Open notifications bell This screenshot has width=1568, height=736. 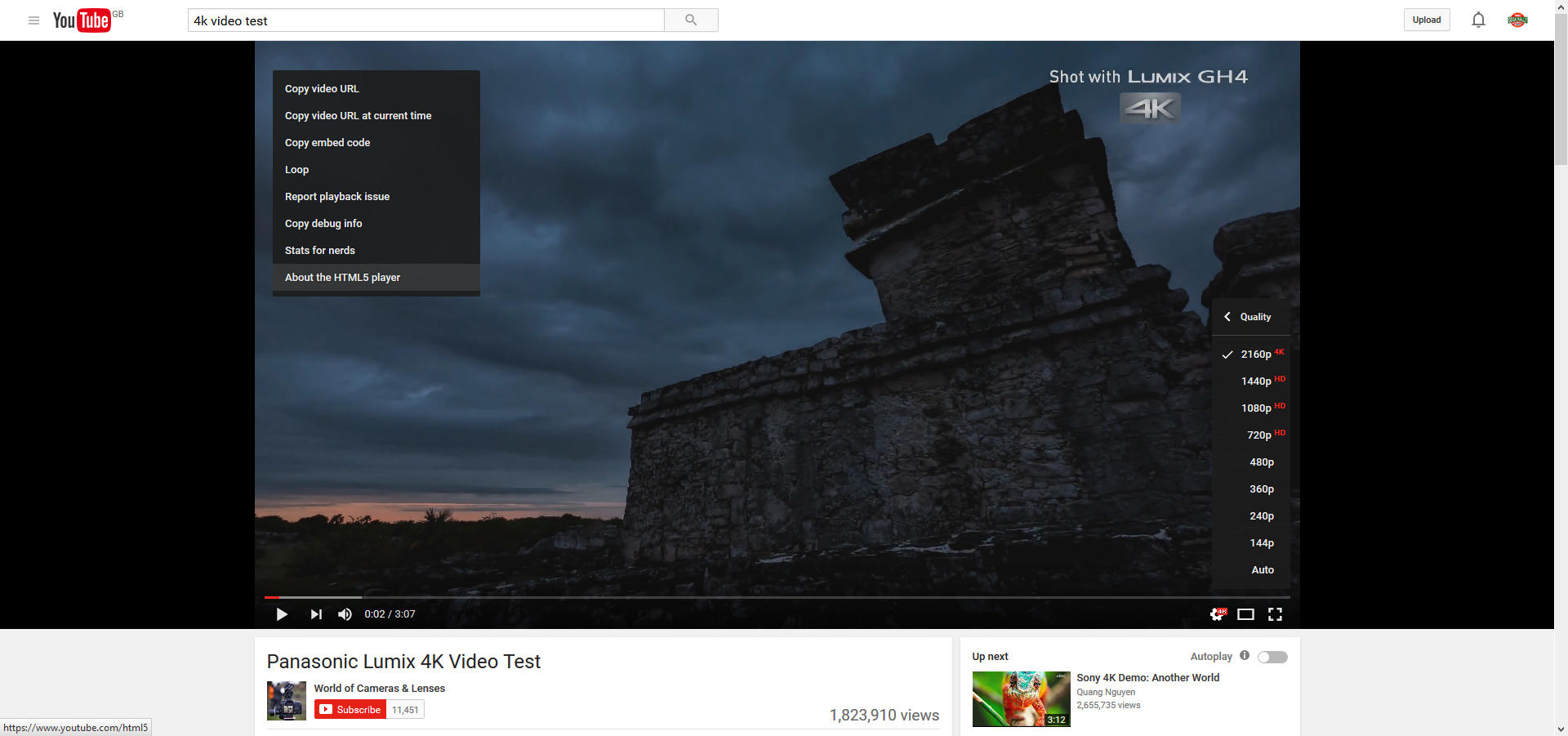click(1478, 20)
